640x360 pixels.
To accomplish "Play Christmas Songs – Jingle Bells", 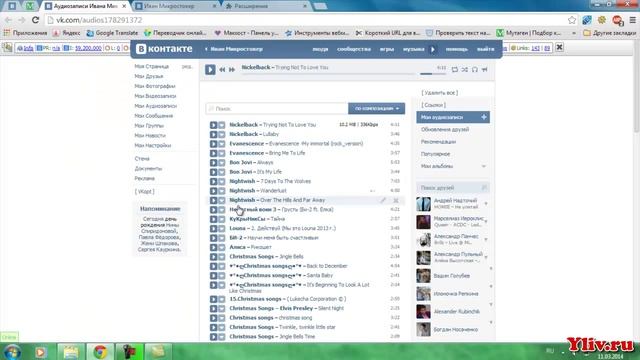I will [x=213, y=257].
